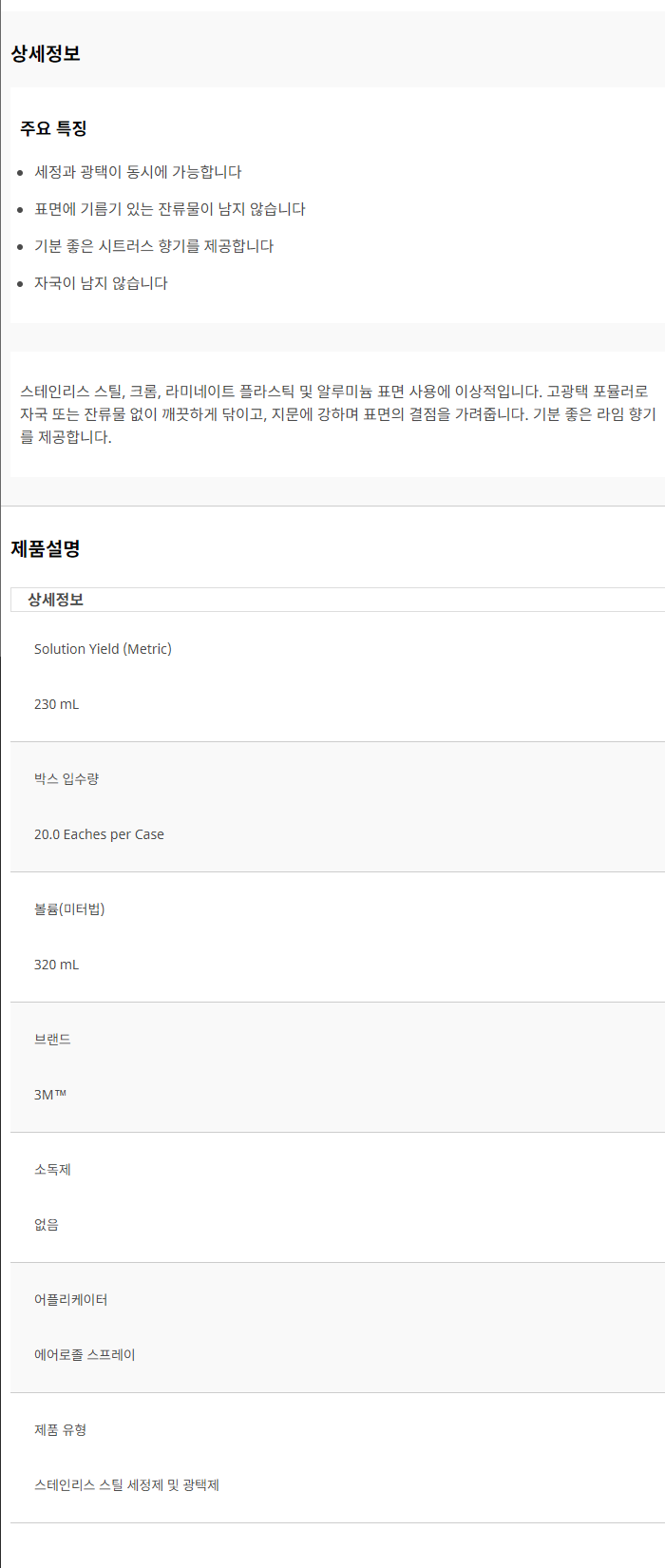Click the 볼륨(미터법) spec label
The width and height of the screenshot is (665, 1568).
click(x=69, y=908)
